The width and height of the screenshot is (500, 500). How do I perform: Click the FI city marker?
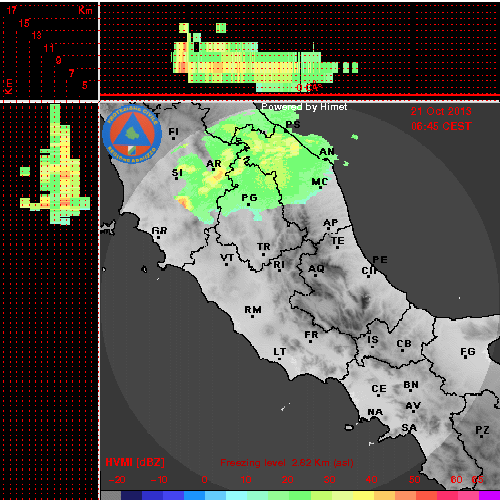173,138
